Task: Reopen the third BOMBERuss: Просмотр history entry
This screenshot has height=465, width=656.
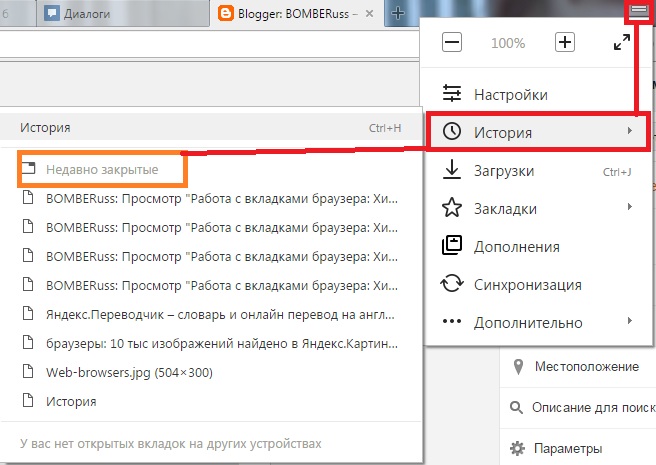Action: [x=210, y=257]
